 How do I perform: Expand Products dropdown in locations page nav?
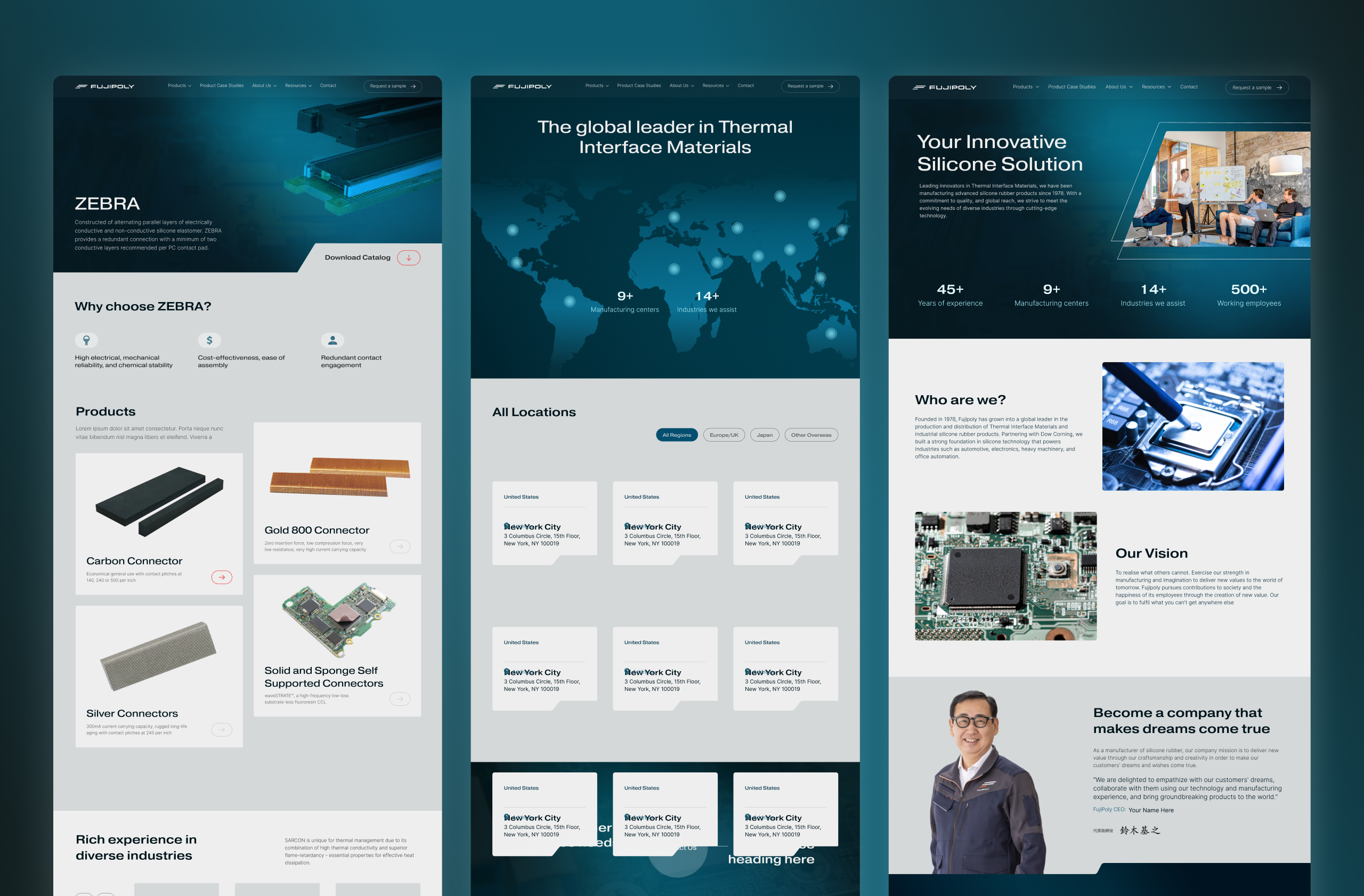597,85
